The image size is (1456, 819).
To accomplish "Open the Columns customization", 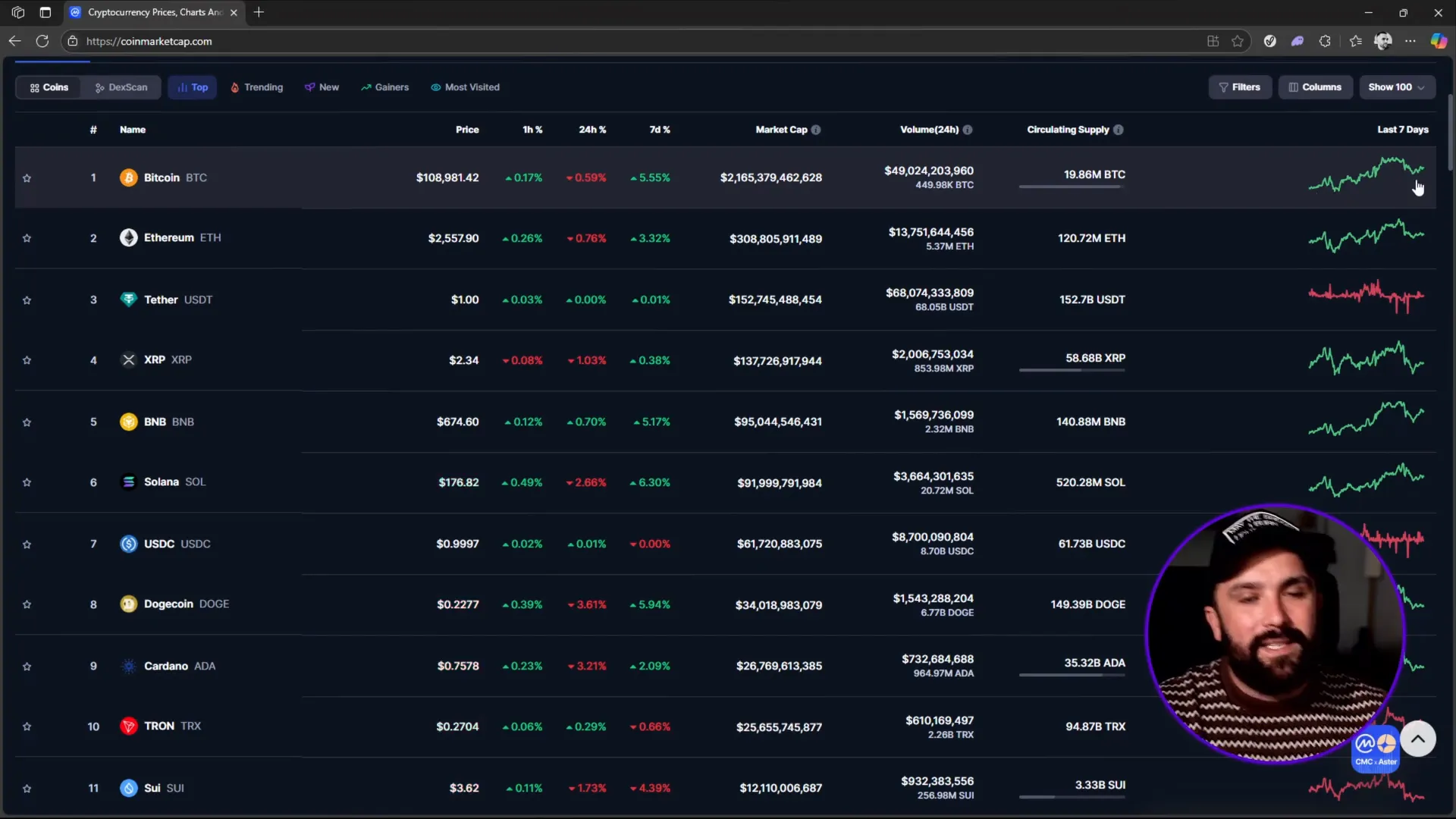I will click(1315, 87).
